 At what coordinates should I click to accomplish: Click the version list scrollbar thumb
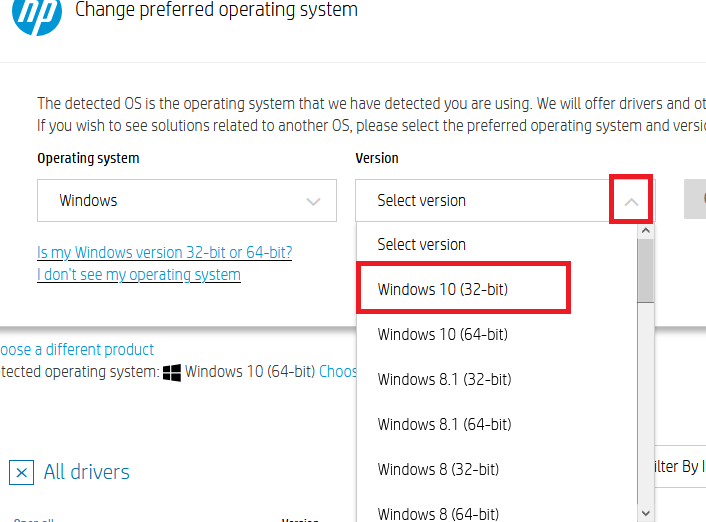tap(646, 271)
